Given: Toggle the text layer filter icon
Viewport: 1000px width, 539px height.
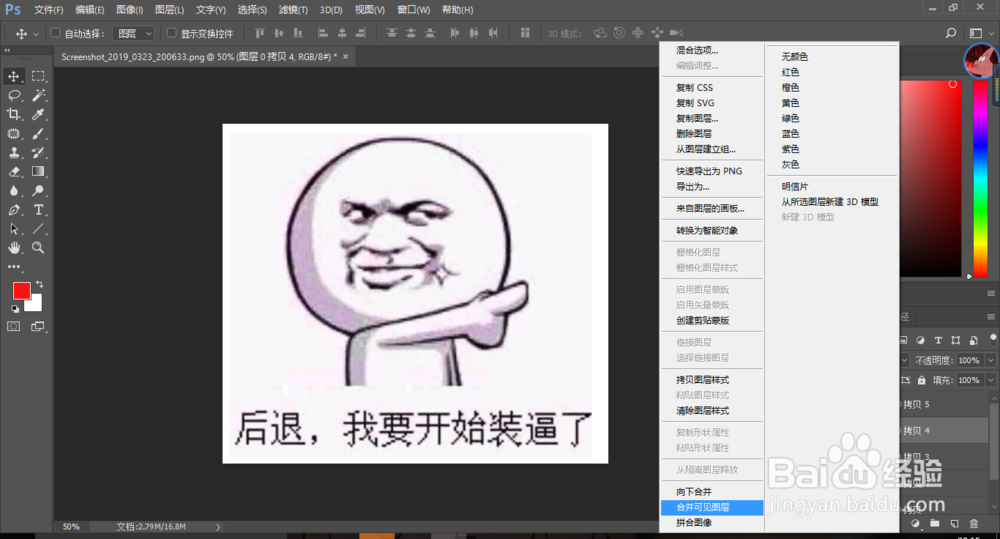Looking at the screenshot, I should [938, 341].
